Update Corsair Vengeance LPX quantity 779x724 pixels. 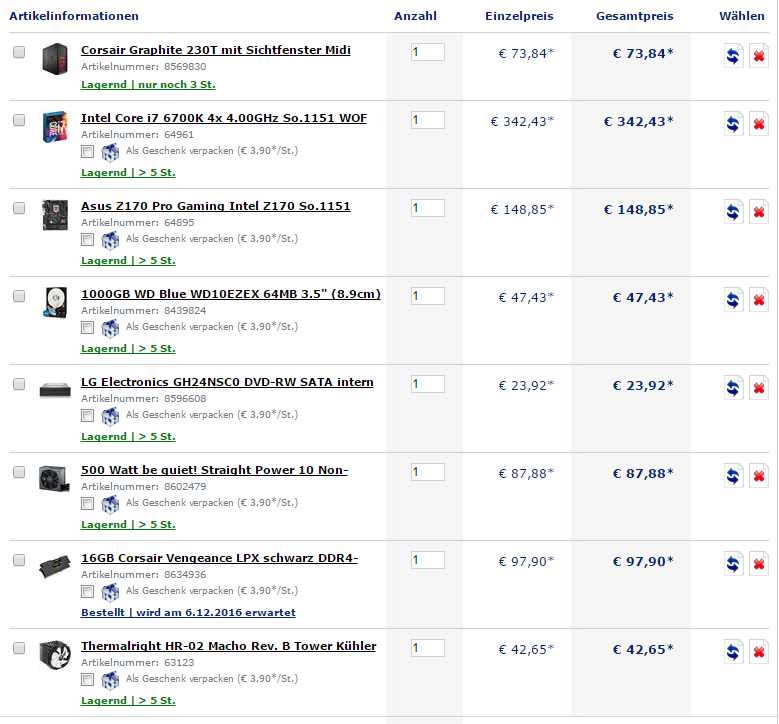point(734,563)
